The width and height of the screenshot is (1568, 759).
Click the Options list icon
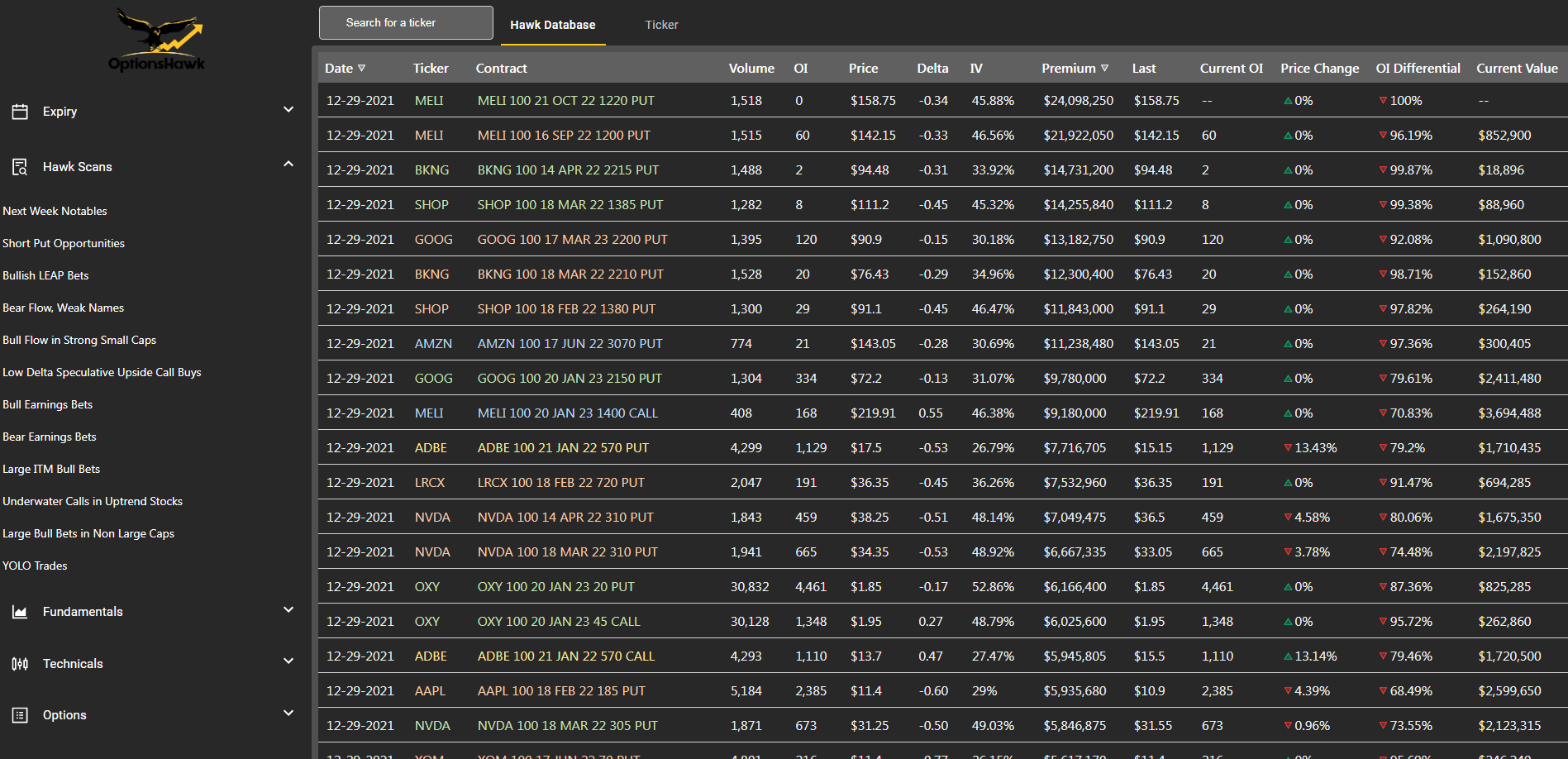click(20, 715)
